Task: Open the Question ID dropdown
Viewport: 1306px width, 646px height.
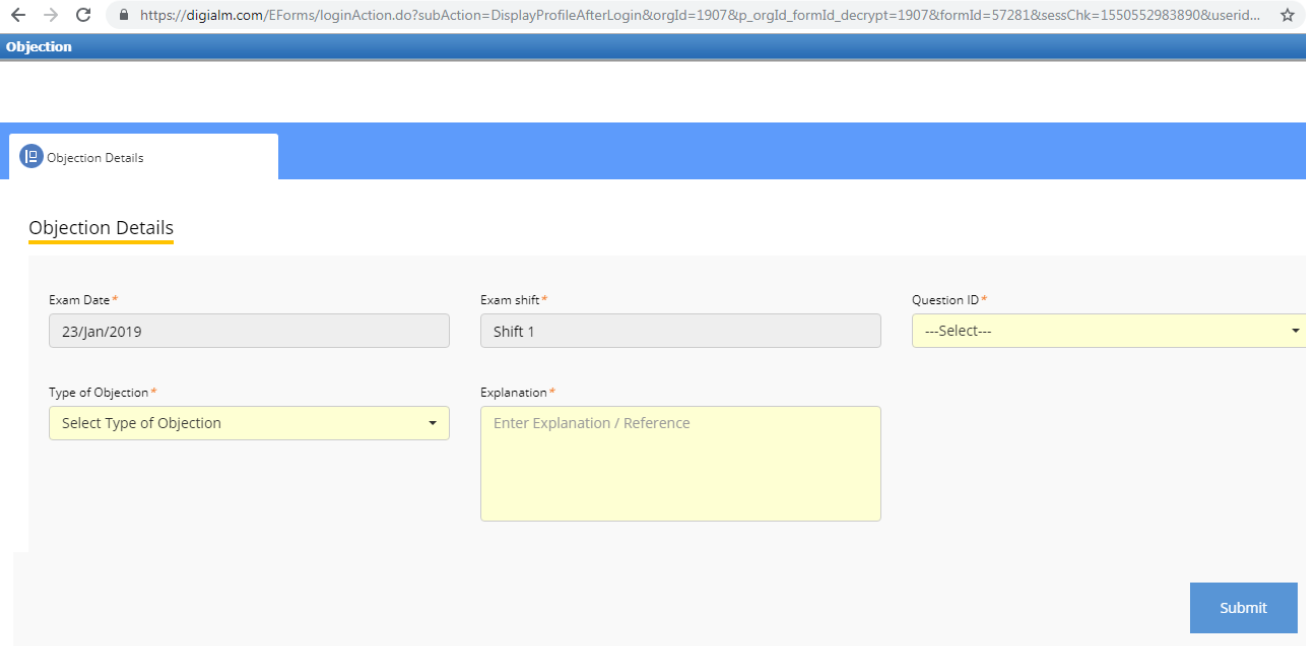Action: [1109, 331]
